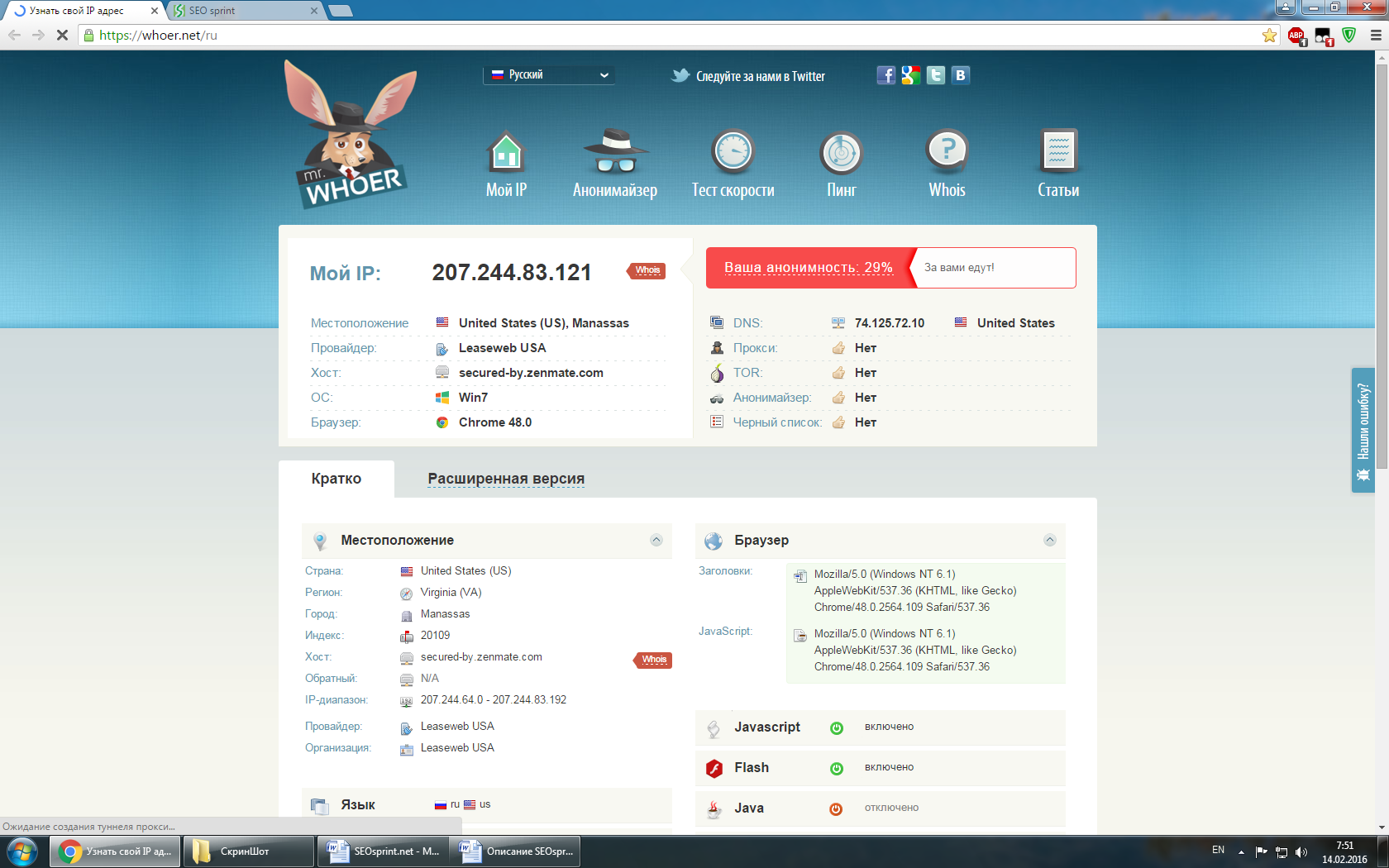Follow the Следуйте за нами в Twitter link
1389x868 pixels.
click(748, 76)
